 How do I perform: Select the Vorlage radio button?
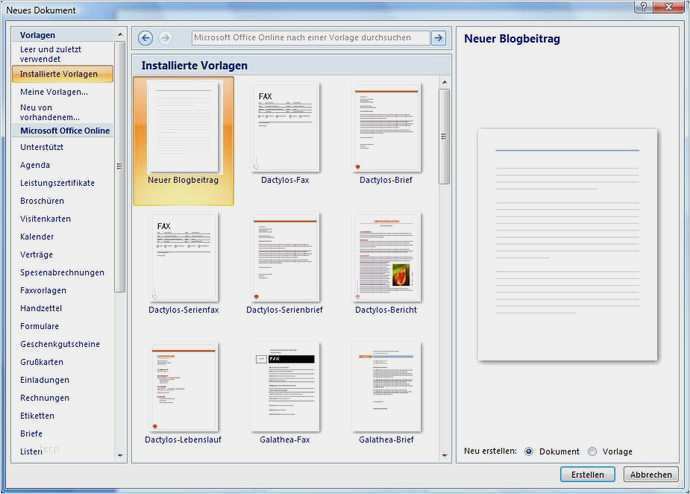[592, 451]
